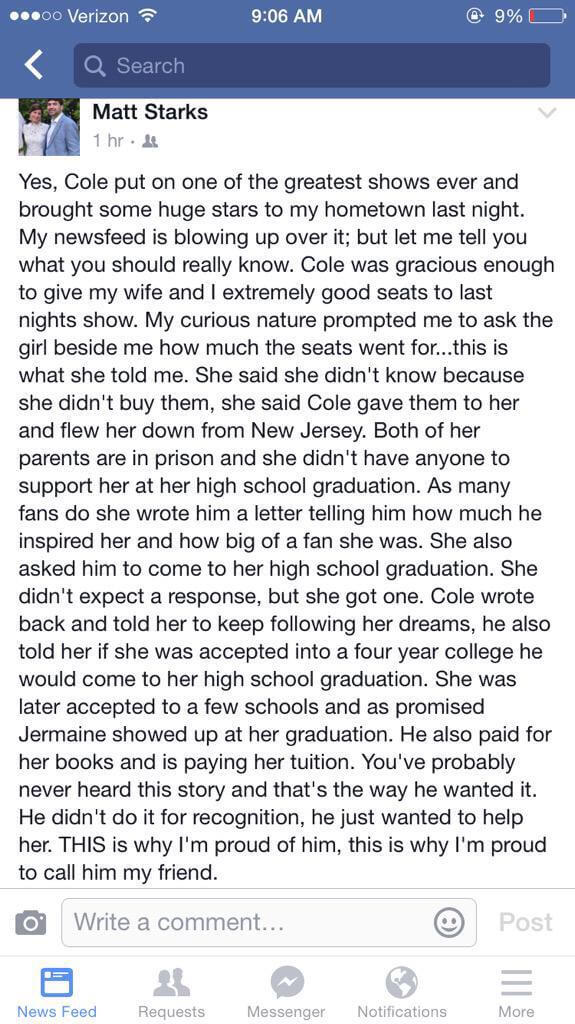Tap the 1 hr post timestamp
This screenshot has width=575, height=1024.
tap(108, 140)
